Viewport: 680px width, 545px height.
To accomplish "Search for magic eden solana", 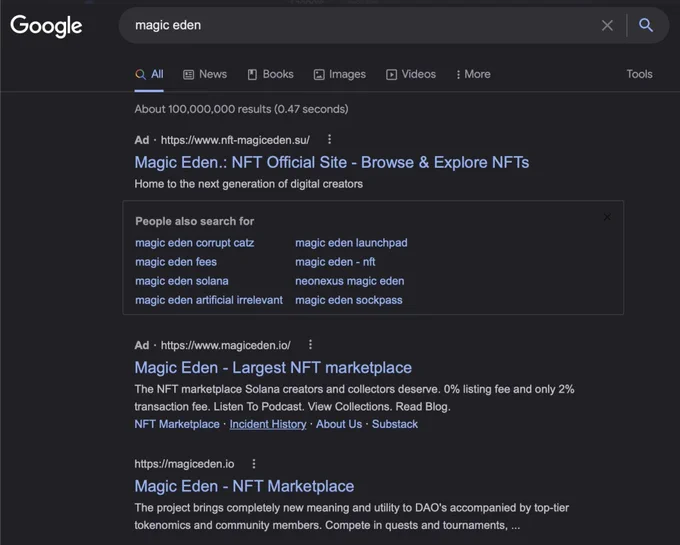I will point(182,281).
